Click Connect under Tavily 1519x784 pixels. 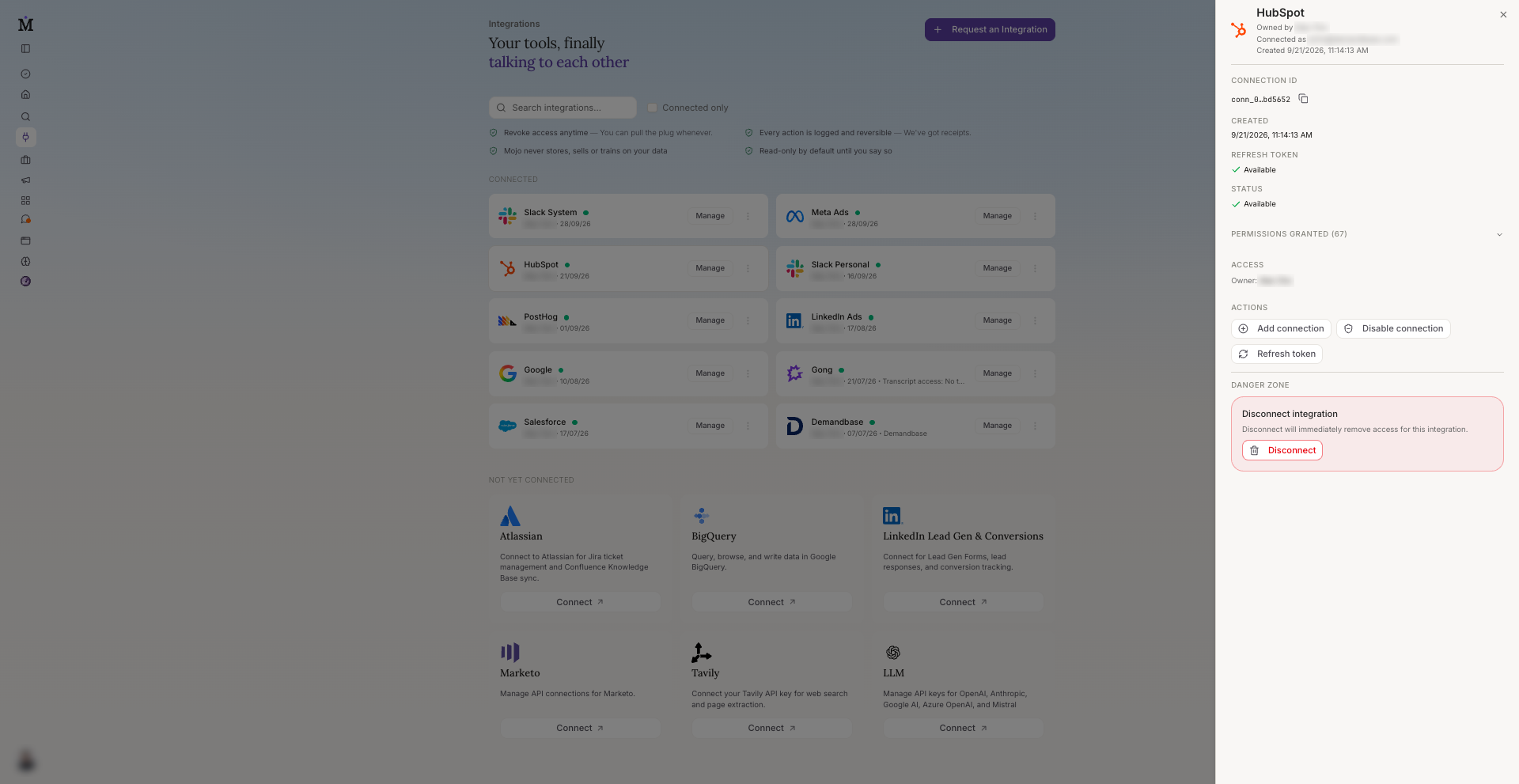pyautogui.click(x=771, y=728)
